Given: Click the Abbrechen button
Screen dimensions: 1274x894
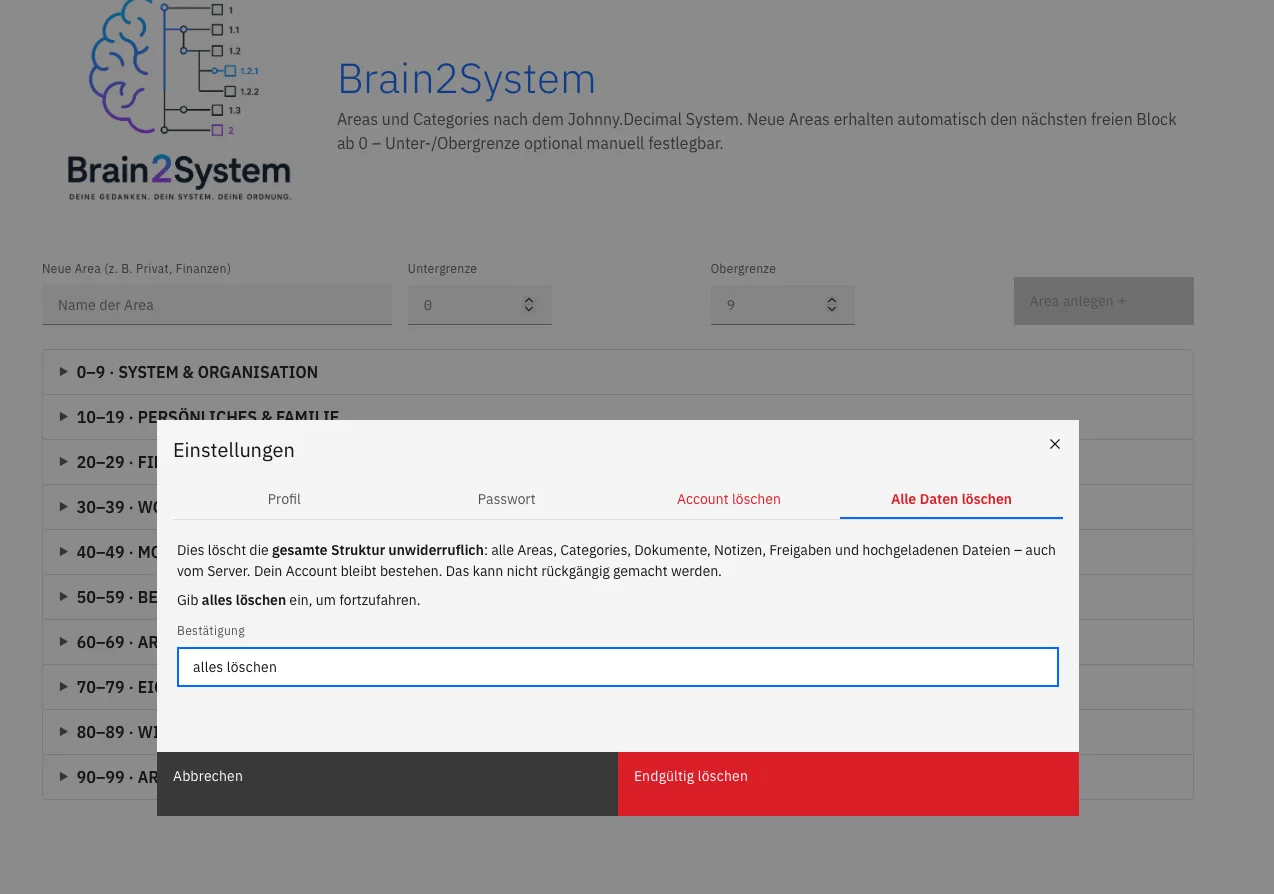Looking at the screenshot, I should pos(387,784).
